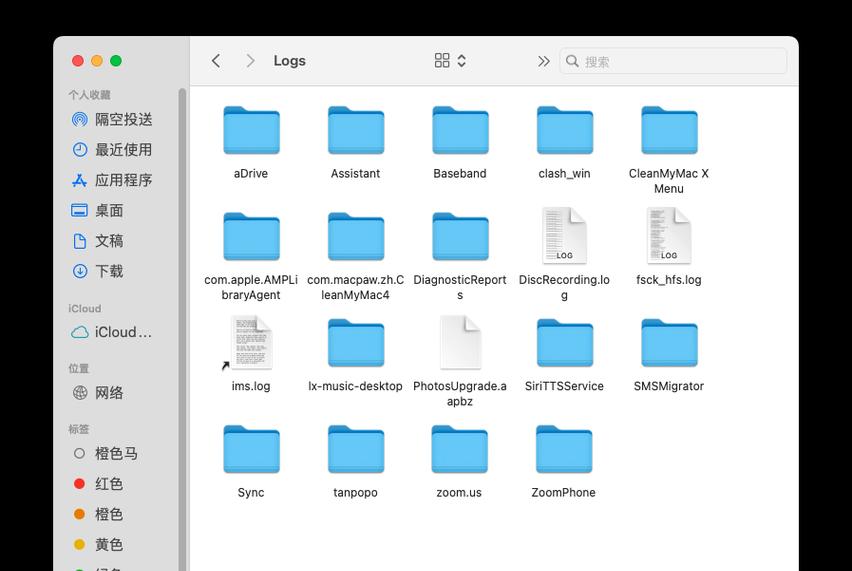Click the search field
The height and width of the screenshot is (571, 852).
click(673, 61)
